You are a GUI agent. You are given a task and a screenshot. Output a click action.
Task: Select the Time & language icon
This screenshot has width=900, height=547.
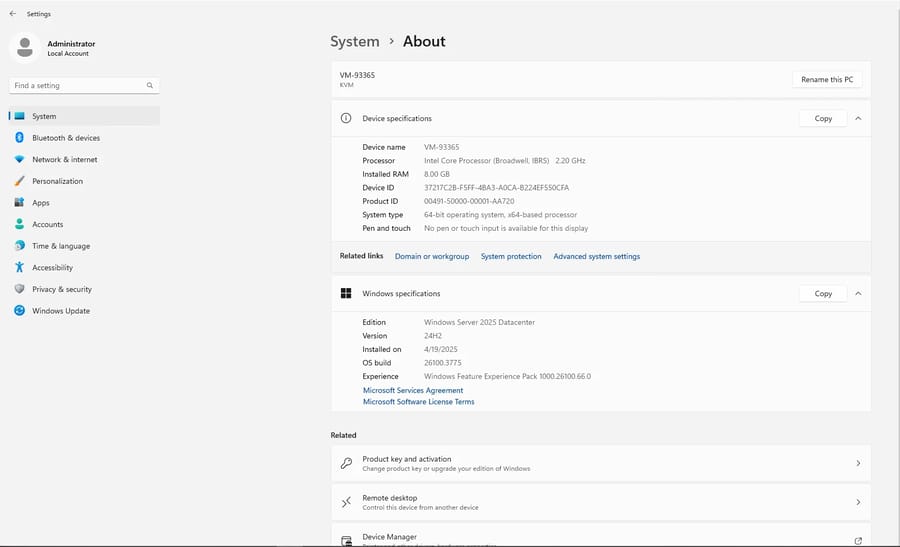(19, 246)
